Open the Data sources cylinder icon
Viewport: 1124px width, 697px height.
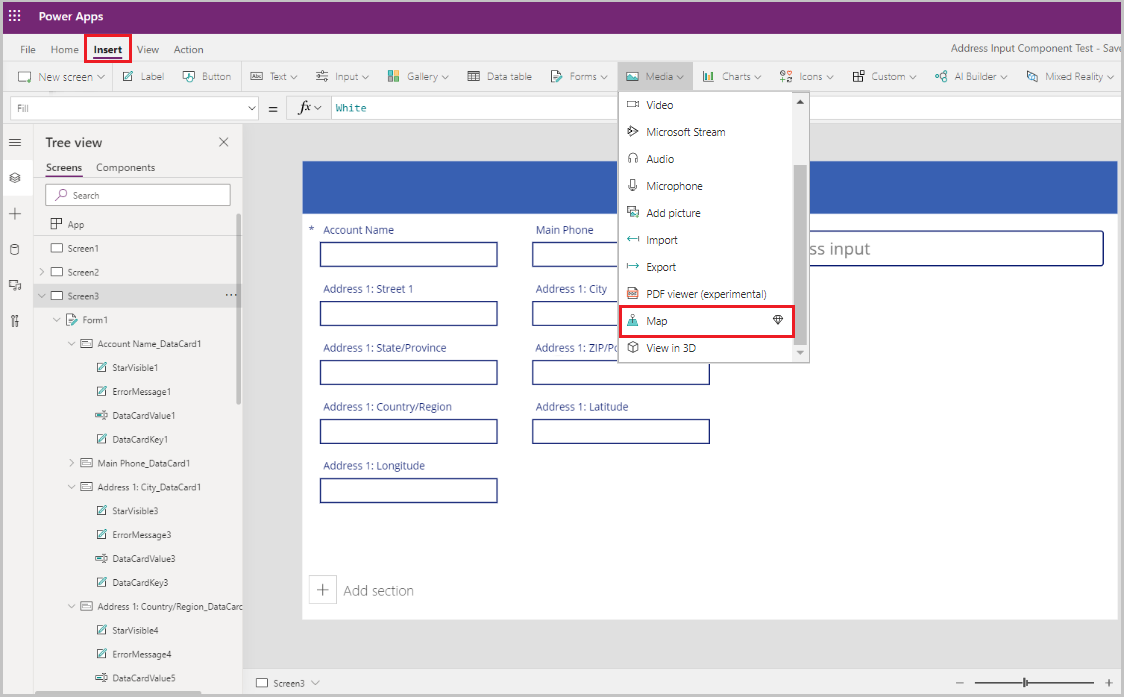point(15,250)
